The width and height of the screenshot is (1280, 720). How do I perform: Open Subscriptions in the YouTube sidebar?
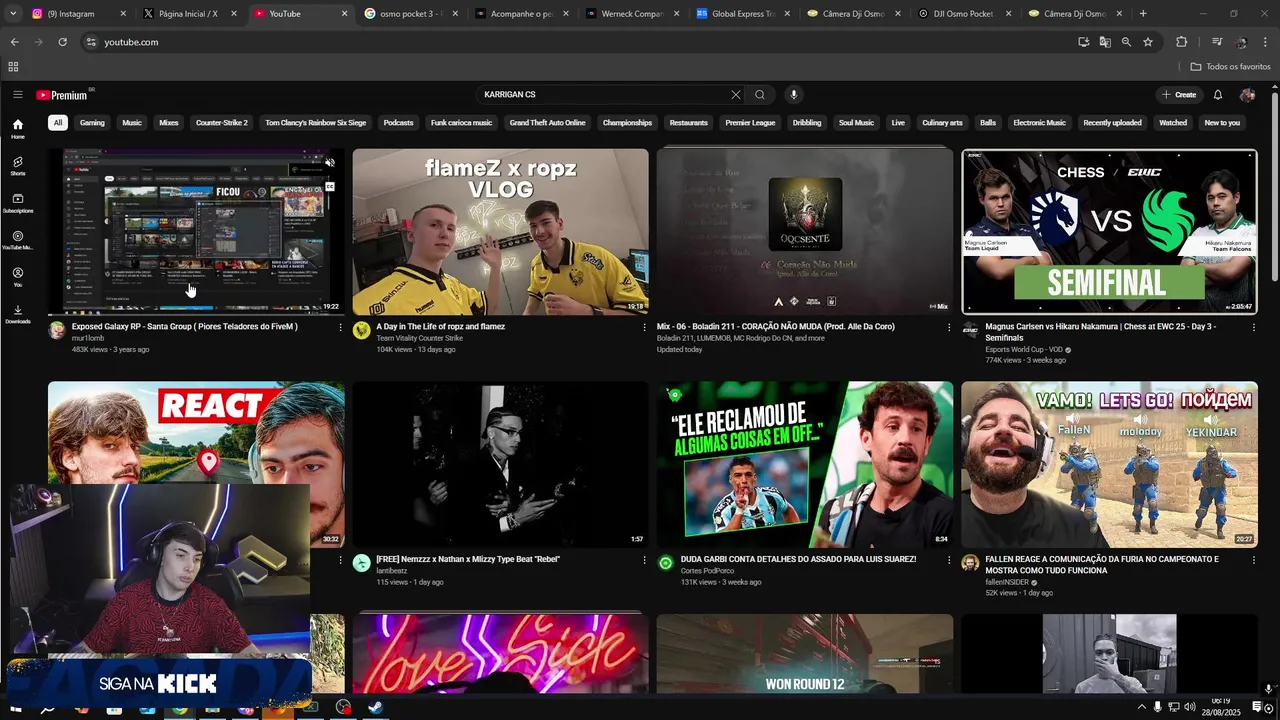click(x=18, y=202)
